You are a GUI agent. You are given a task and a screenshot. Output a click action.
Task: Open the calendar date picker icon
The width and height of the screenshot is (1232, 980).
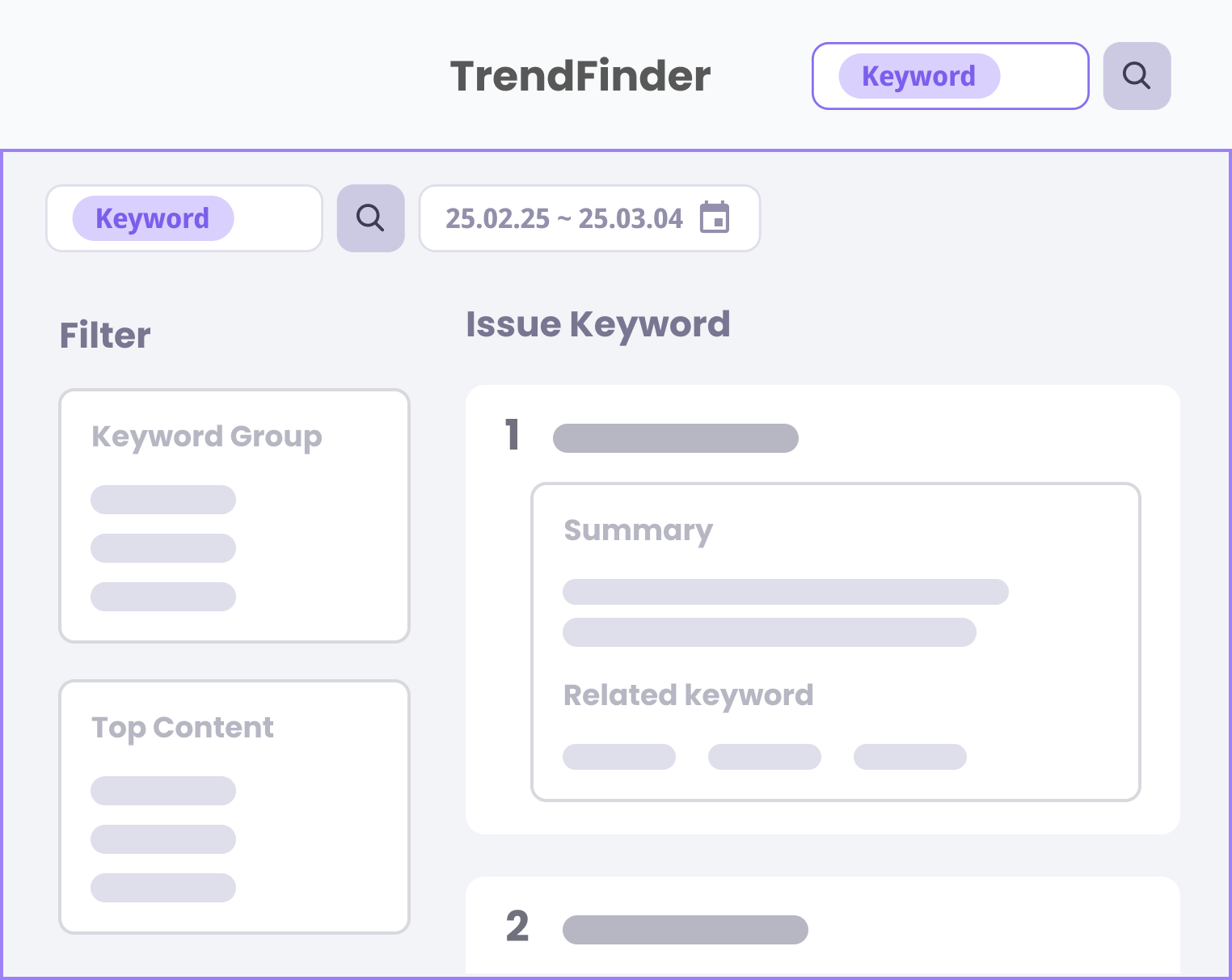[715, 218]
